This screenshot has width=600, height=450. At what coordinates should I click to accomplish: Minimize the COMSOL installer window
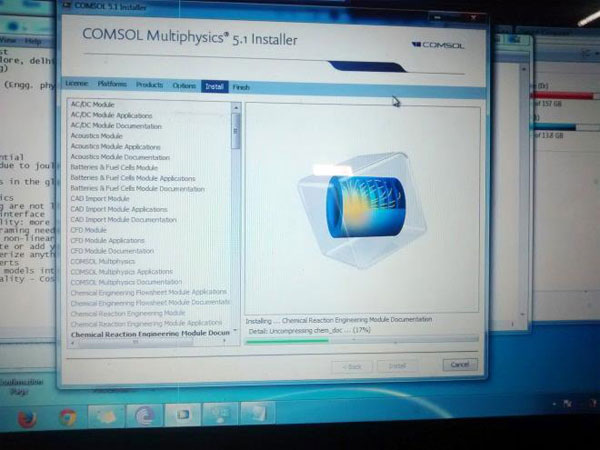pos(437,17)
